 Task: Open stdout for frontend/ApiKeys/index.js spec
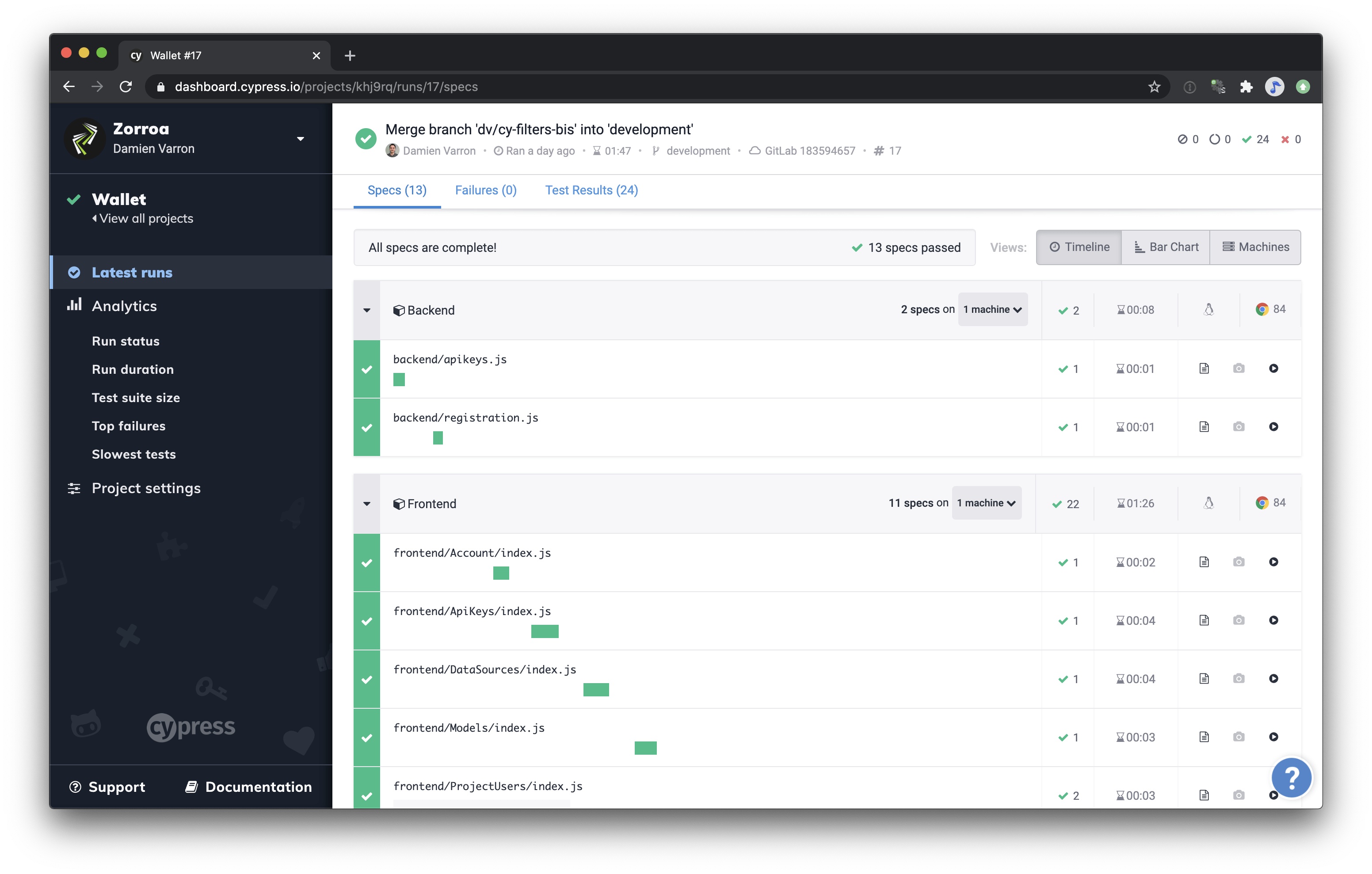(1204, 620)
